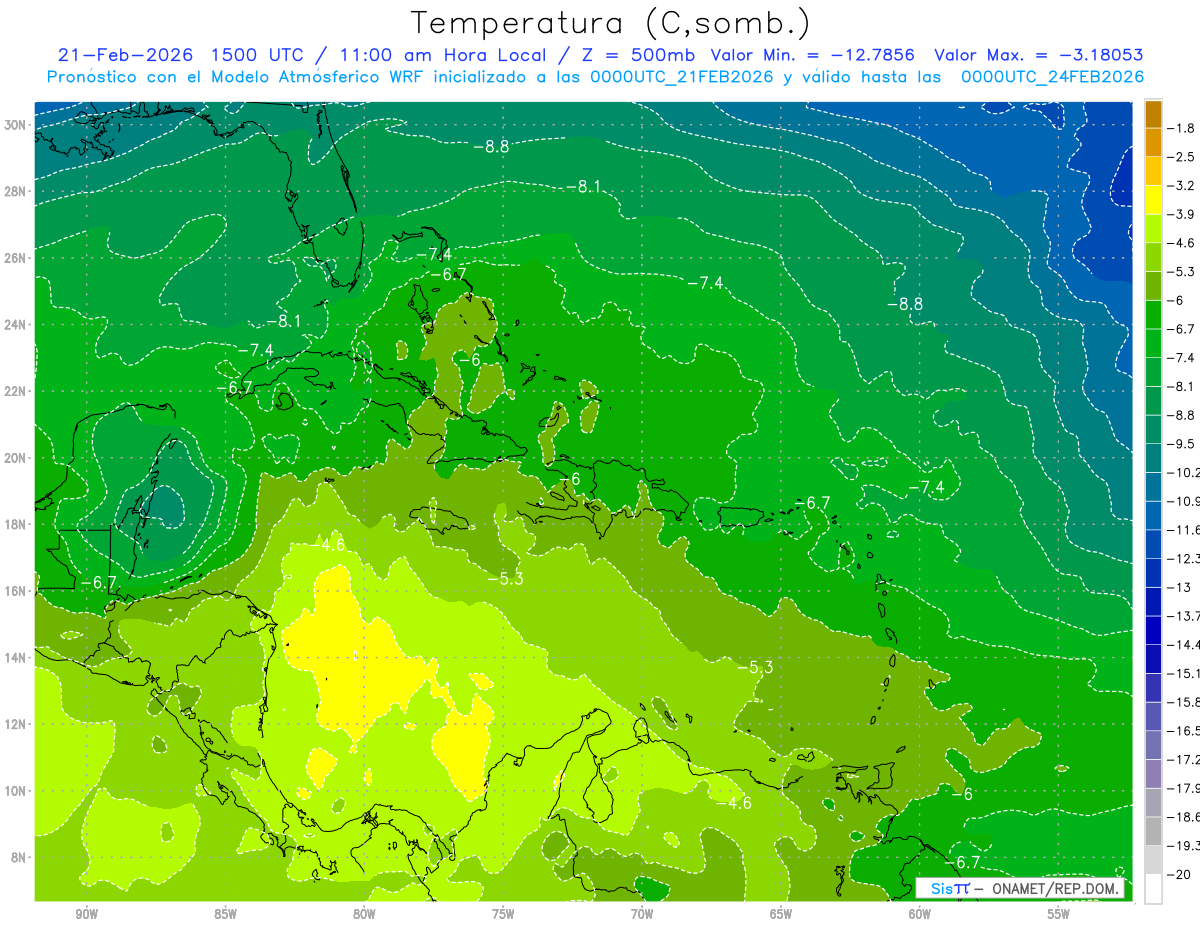
Task: Click the -20 label on the color bar
Action: coord(1181,874)
